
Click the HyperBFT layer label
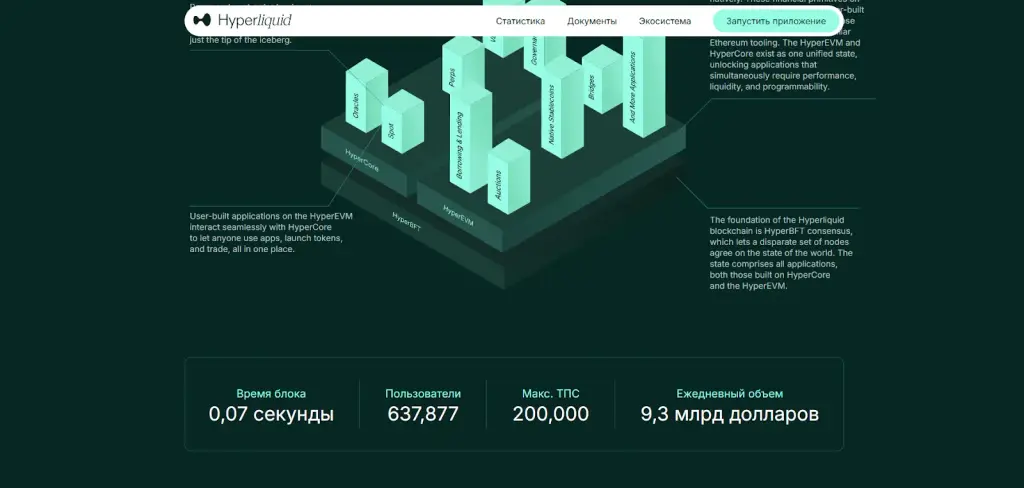pyautogui.click(x=407, y=221)
